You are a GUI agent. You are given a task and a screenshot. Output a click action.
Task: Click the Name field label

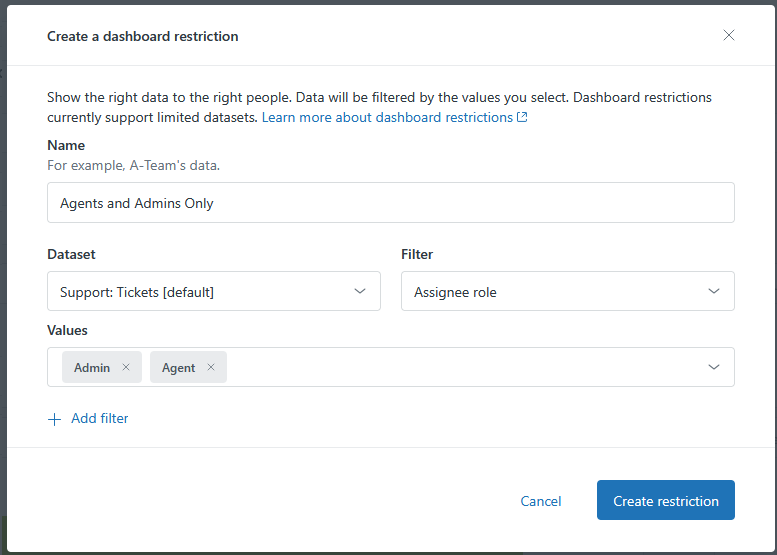(66, 146)
